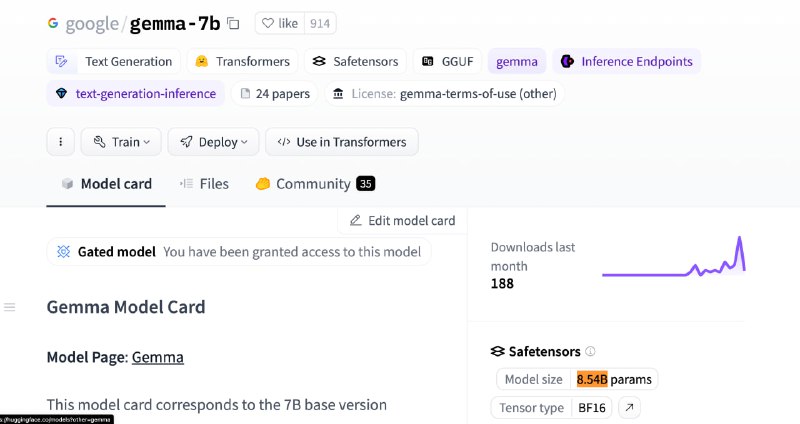Viewport: 800px width, 424px height.
Task: Click the Google logo icon
Action: click(53, 23)
